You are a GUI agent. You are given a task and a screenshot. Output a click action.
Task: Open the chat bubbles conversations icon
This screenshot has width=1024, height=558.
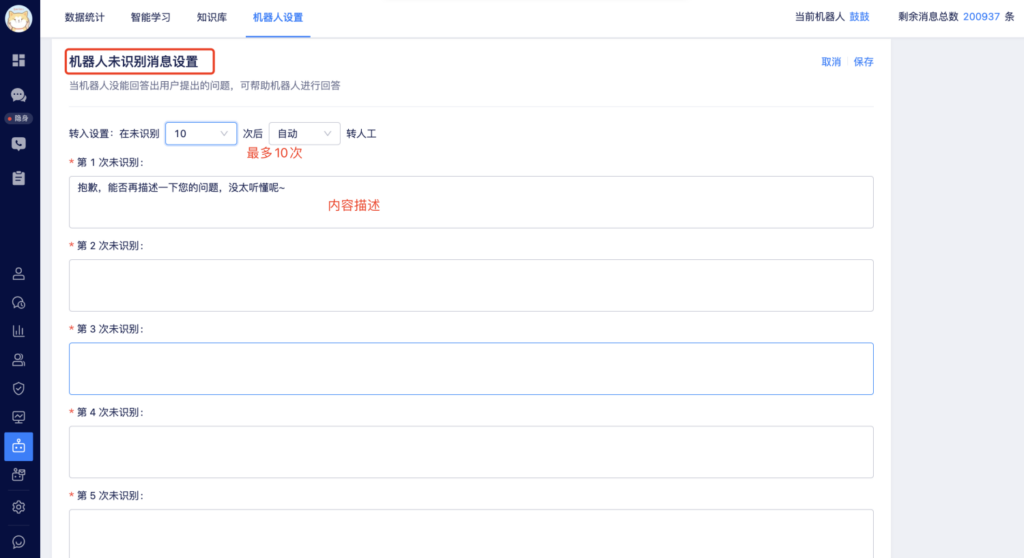click(18, 95)
